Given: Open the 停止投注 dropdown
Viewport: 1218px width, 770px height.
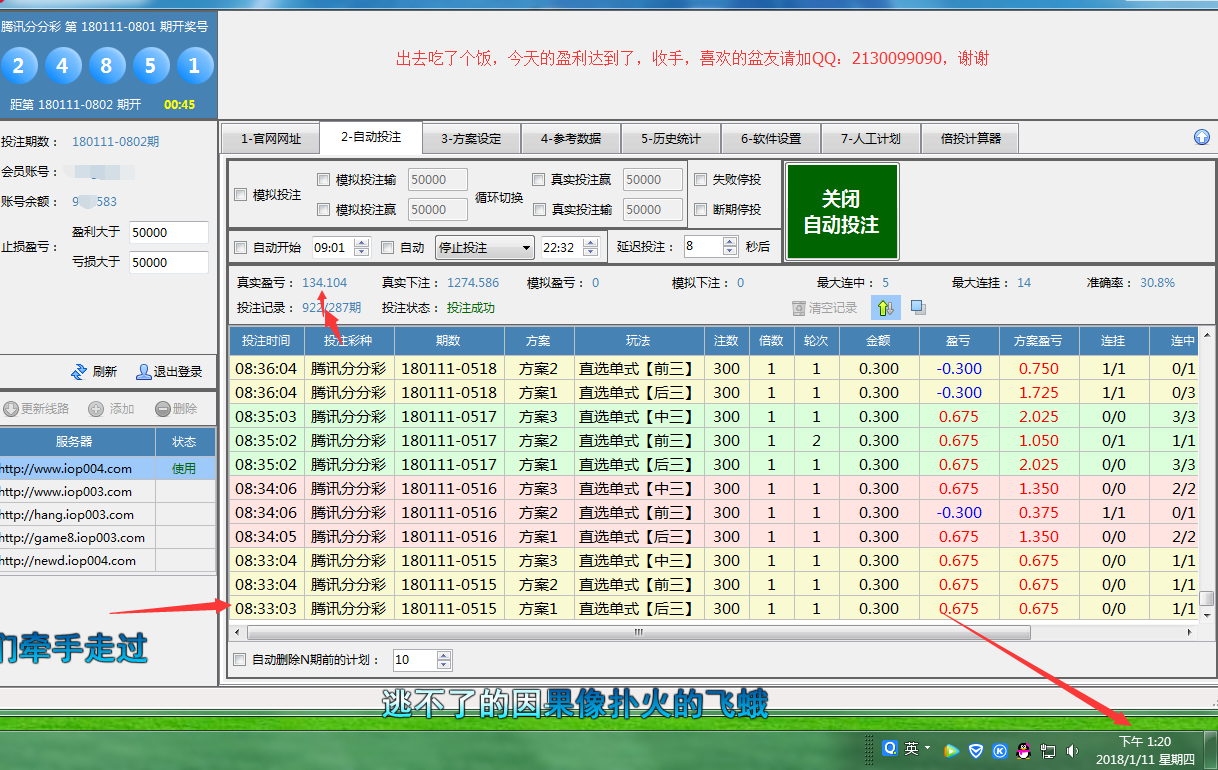Looking at the screenshot, I should click(485, 248).
